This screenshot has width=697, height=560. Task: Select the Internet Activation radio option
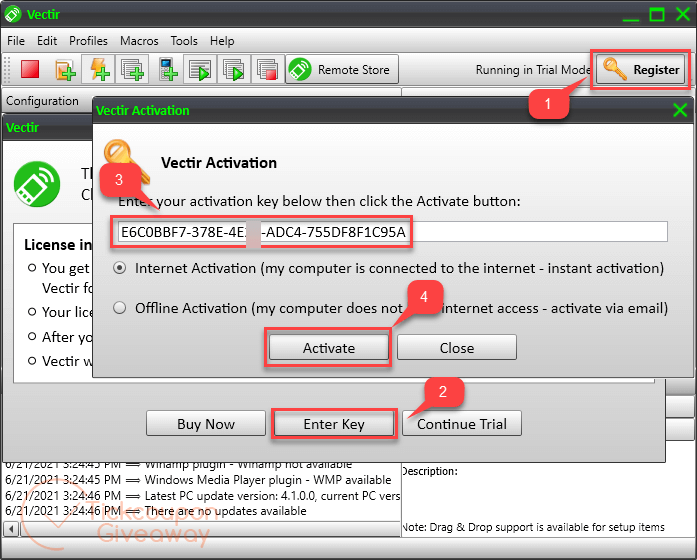(x=120, y=268)
